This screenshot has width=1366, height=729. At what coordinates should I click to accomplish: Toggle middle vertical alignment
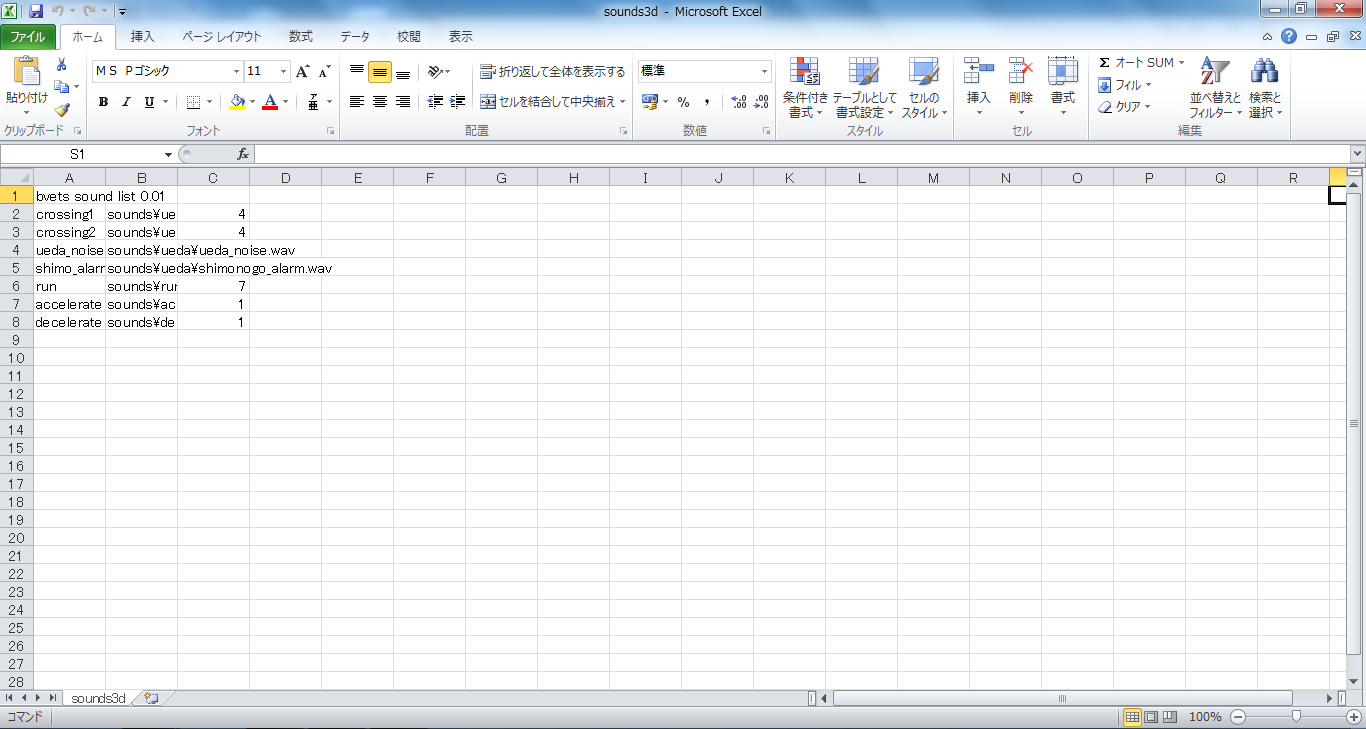pyautogui.click(x=379, y=71)
